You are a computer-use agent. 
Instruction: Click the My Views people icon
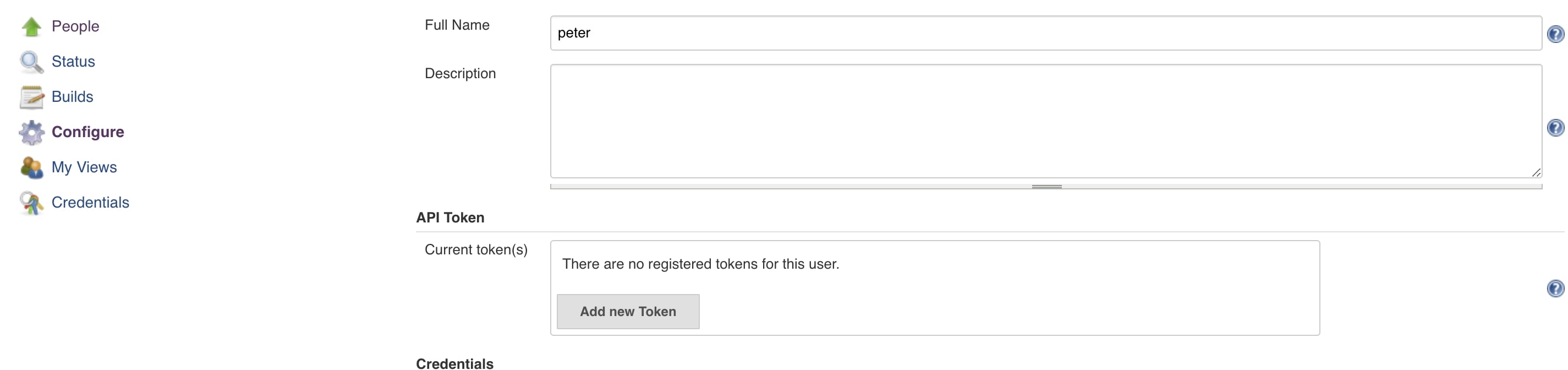pyautogui.click(x=31, y=167)
